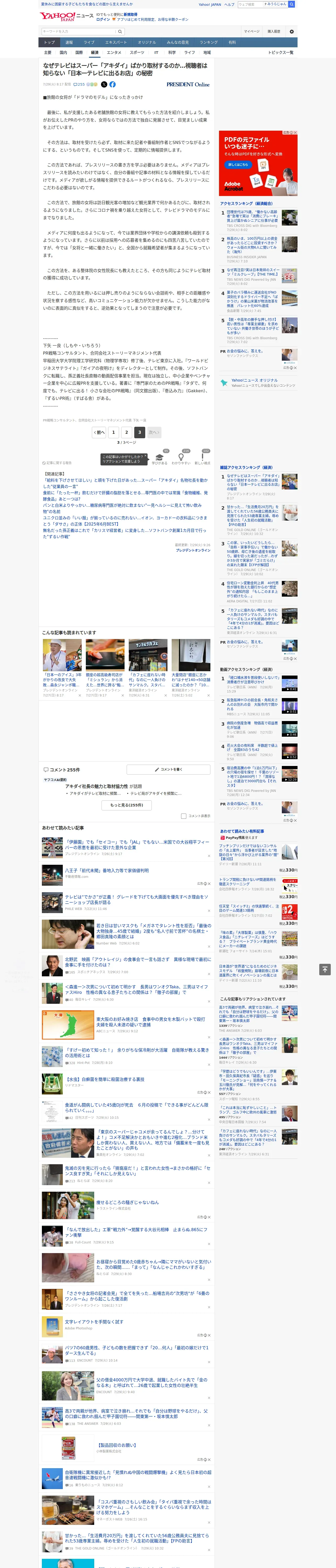Click the pencil コメントを書く button
This screenshot has width=336, height=1568.
pos(168,770)
